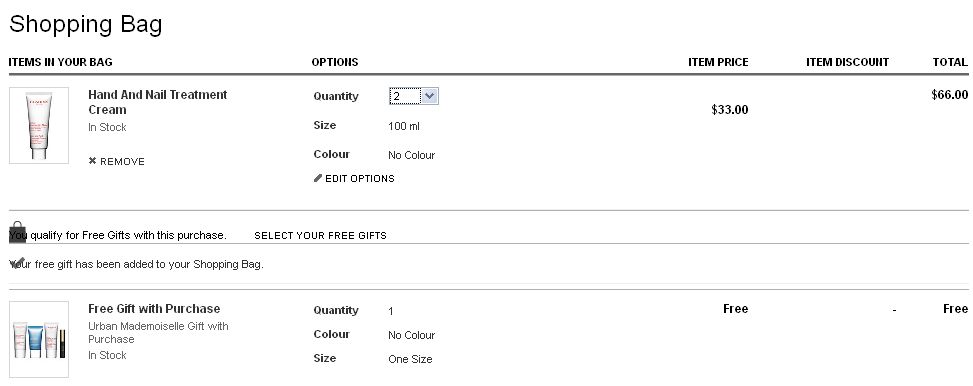Remove the Hand And Nail Treatment Cream
973x386 pixels.
click(117, 161)
